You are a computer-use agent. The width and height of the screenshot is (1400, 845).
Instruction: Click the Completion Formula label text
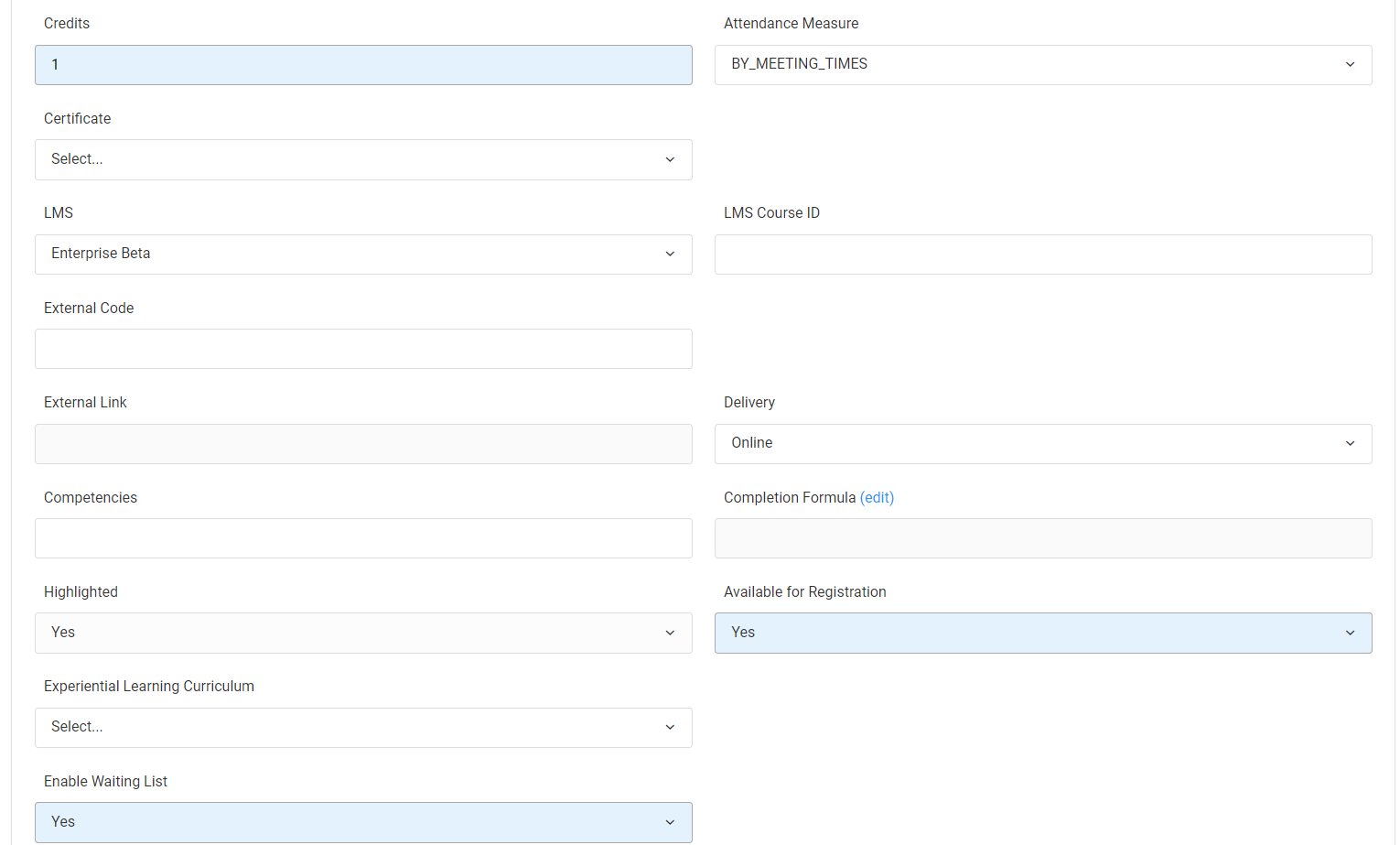(790, 497)
